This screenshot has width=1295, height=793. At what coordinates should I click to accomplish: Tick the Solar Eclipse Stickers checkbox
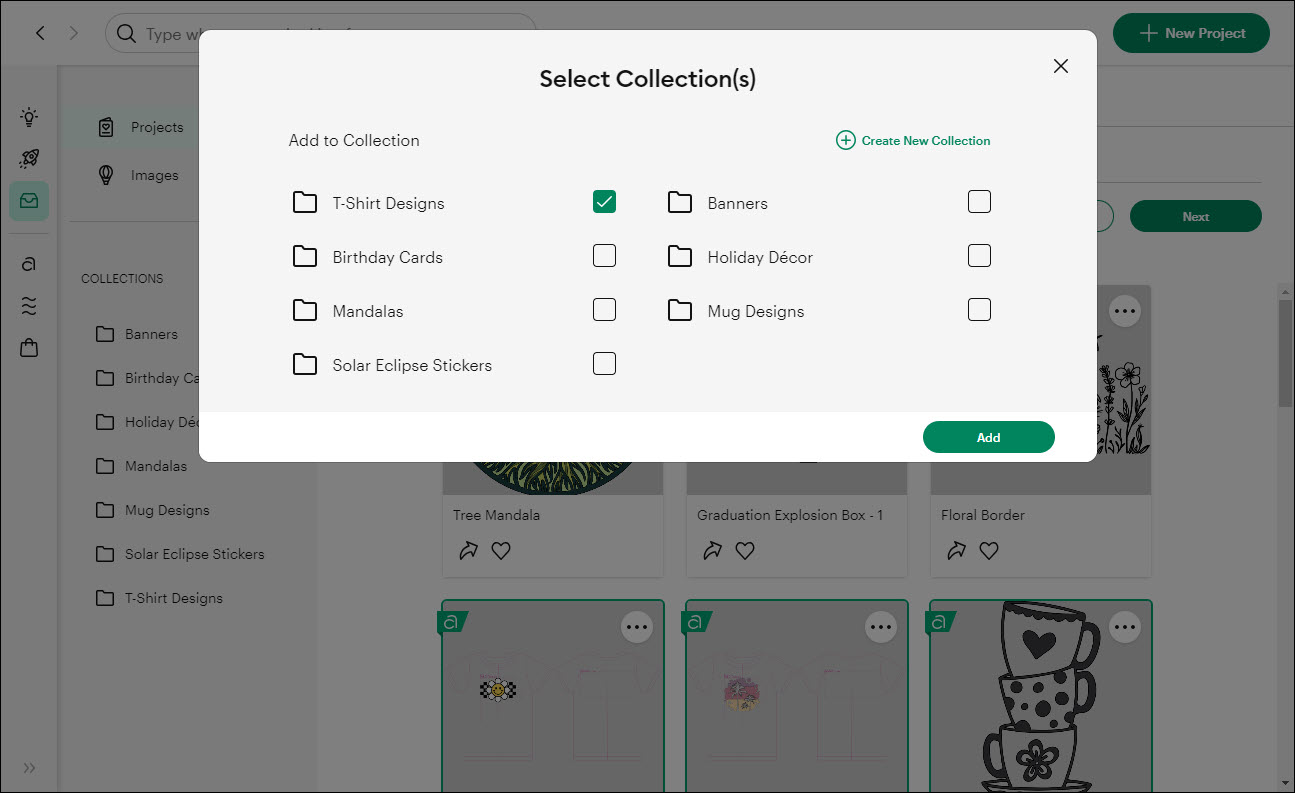[604, 364]
